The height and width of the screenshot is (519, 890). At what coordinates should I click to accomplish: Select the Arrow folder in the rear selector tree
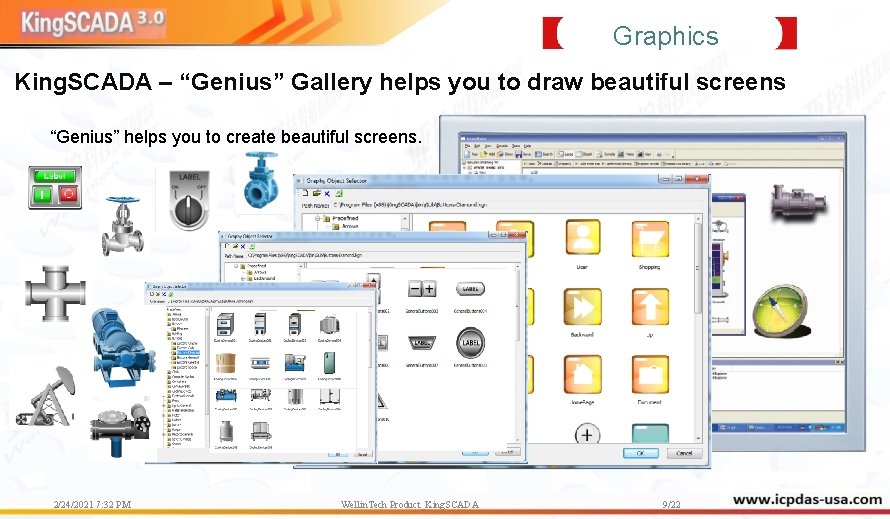345,226
